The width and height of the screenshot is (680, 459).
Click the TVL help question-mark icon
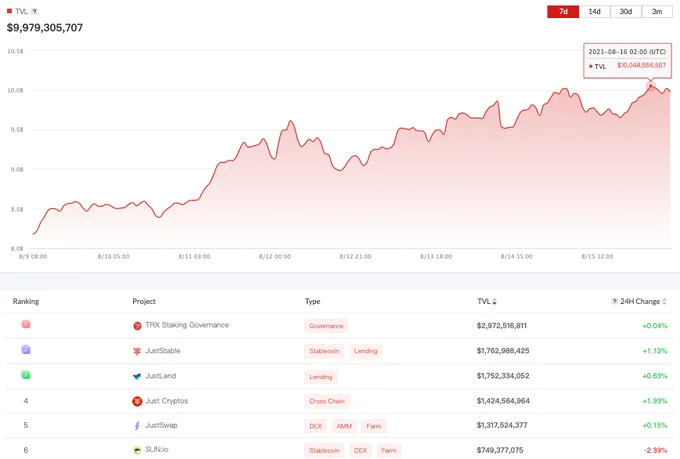coord(34,11)
